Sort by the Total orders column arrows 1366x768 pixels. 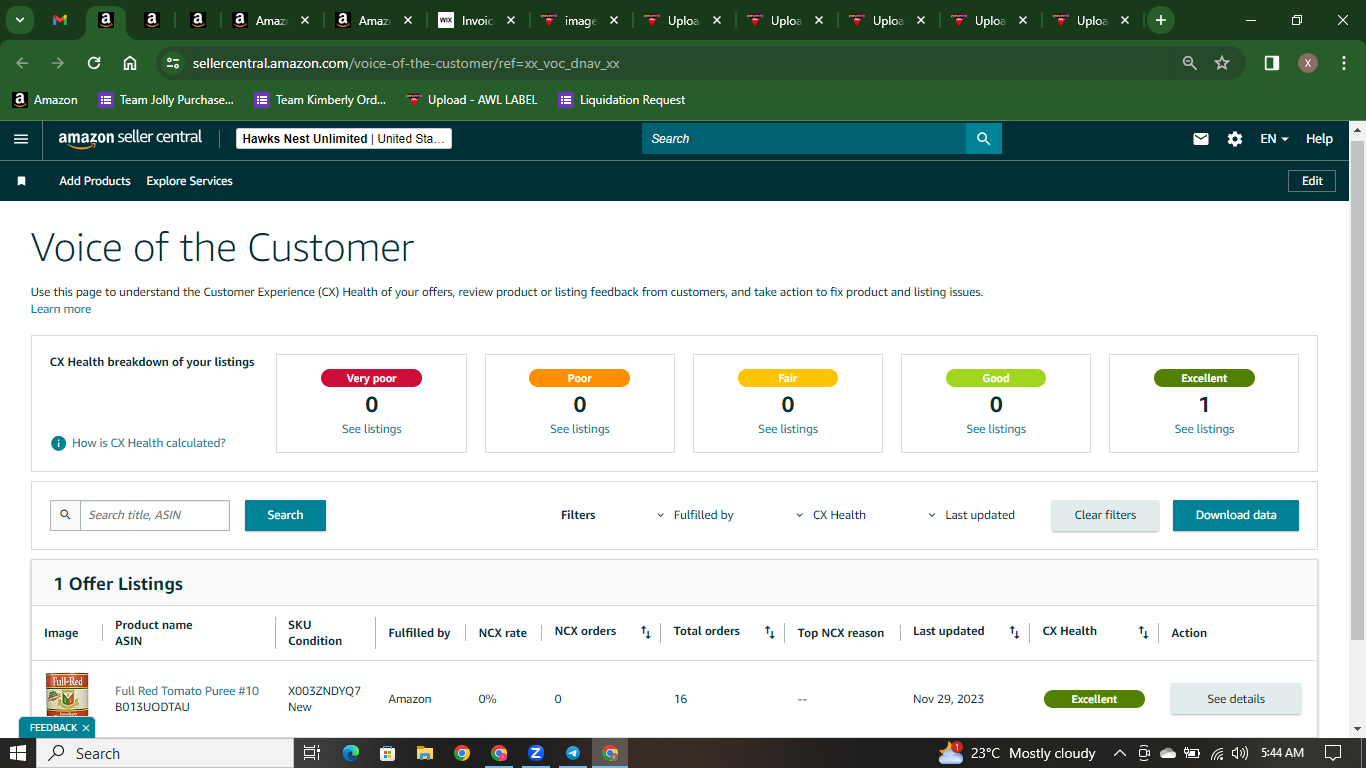[x=770, y=632]
